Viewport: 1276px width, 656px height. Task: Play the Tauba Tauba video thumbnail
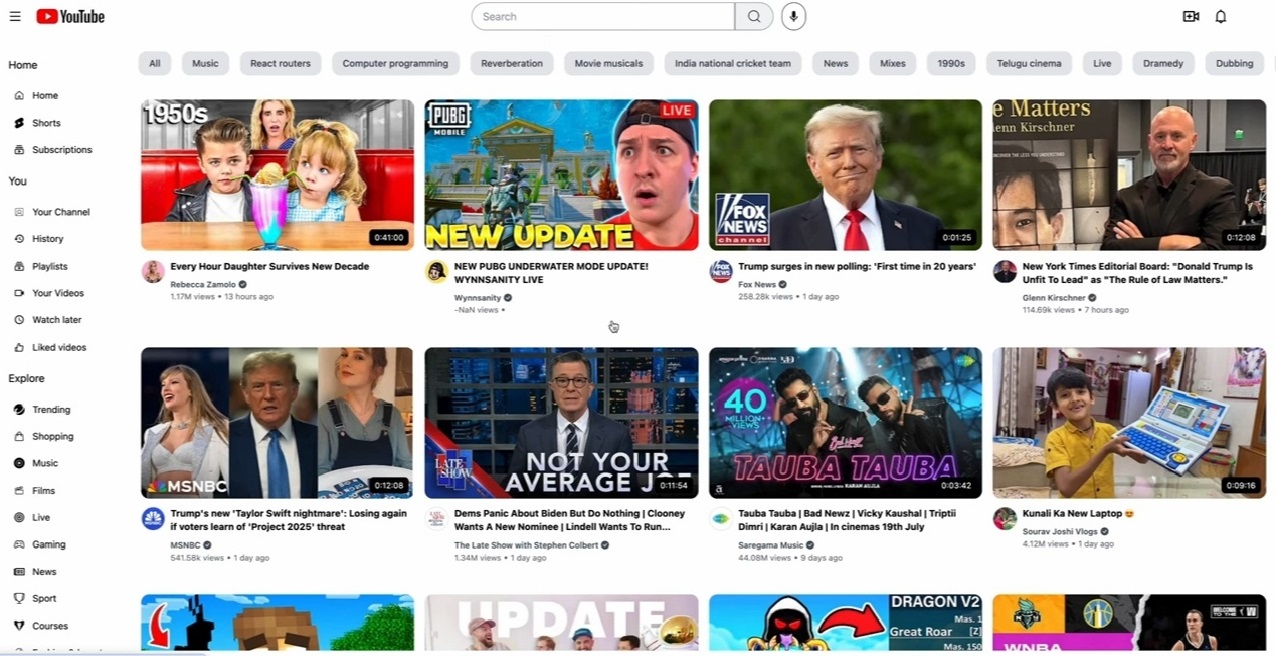pos(845,422)
